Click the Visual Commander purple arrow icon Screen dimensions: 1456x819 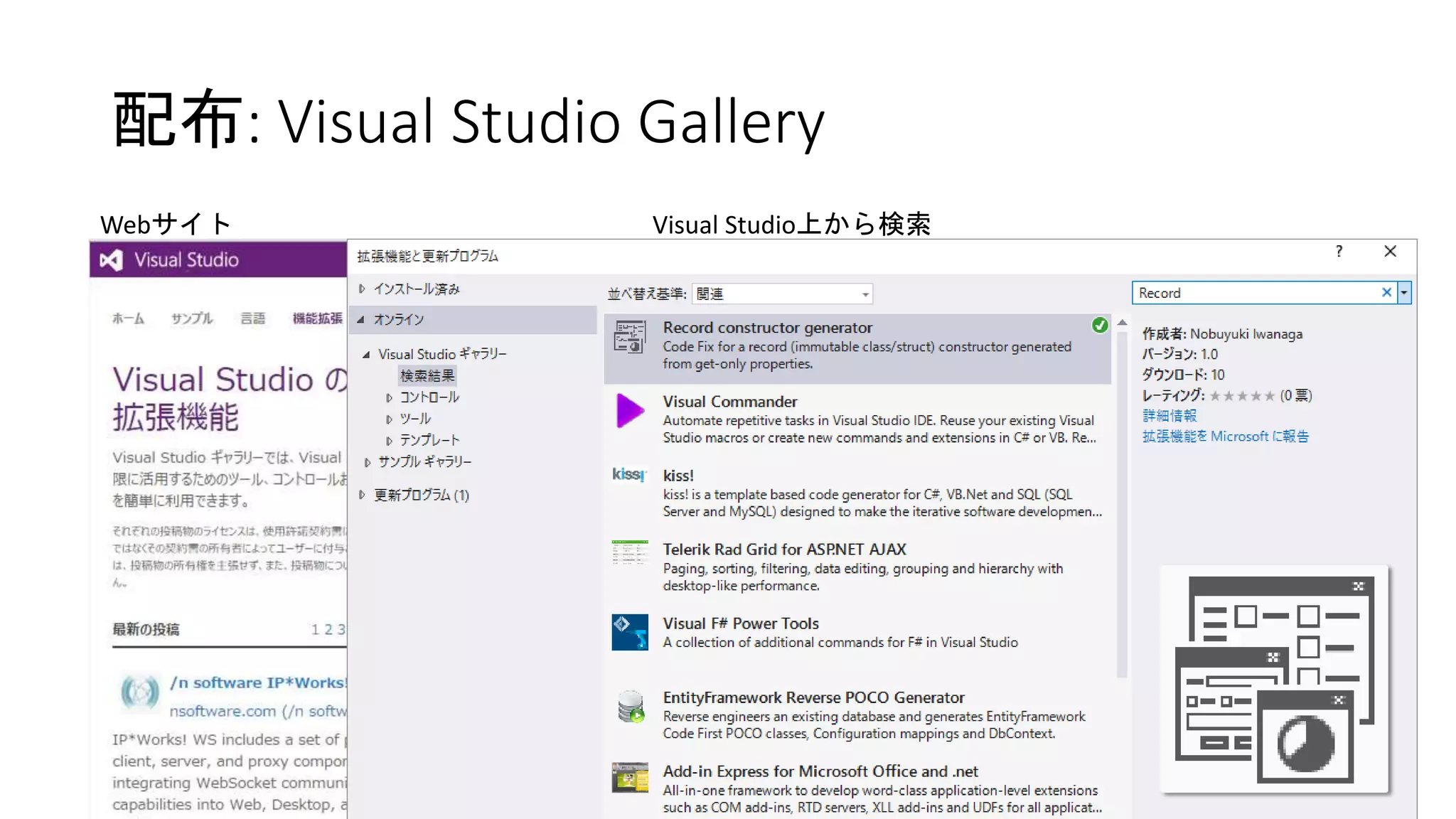point(630,411)
